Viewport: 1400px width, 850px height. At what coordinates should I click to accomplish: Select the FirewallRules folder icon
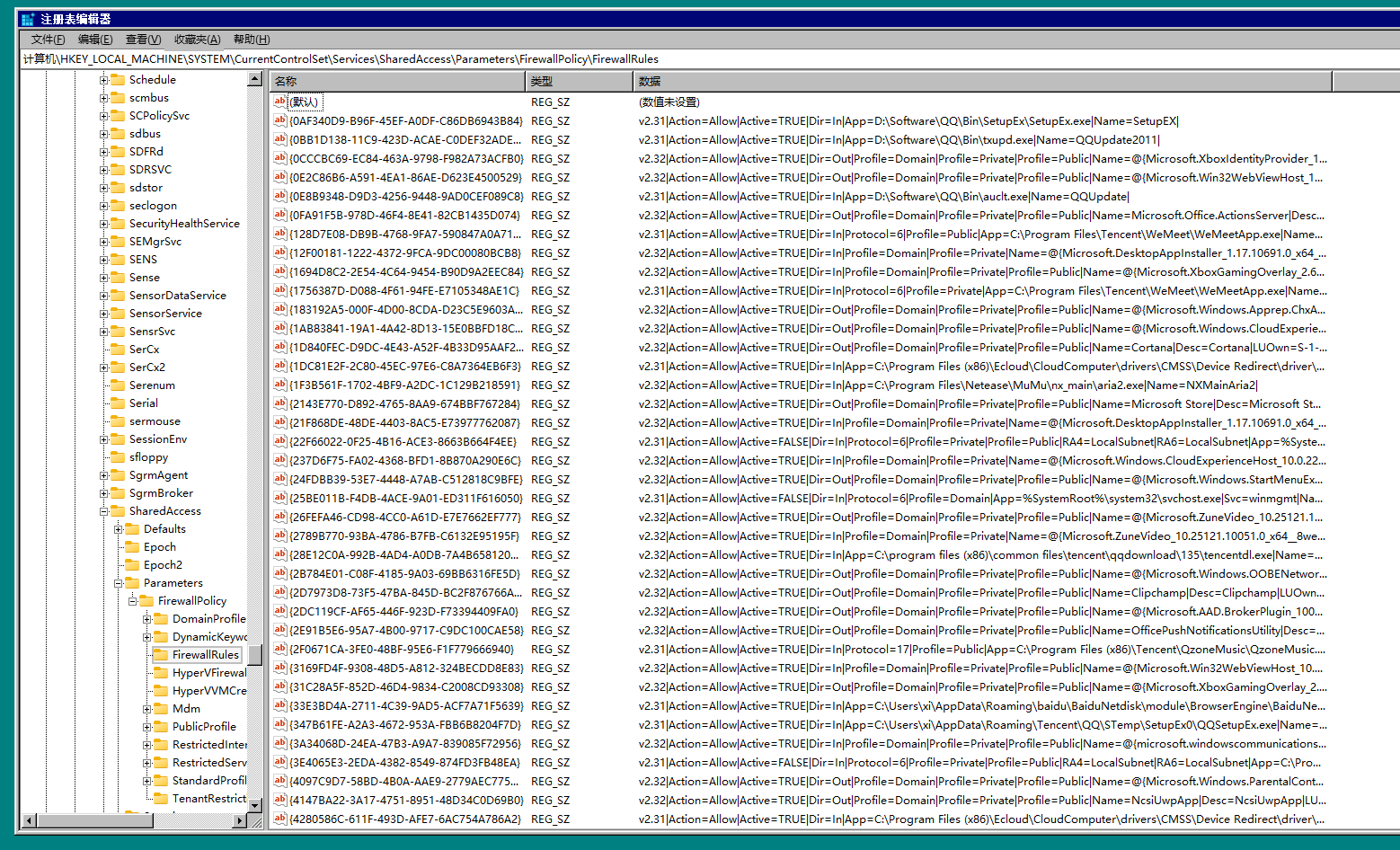(161, 655)
